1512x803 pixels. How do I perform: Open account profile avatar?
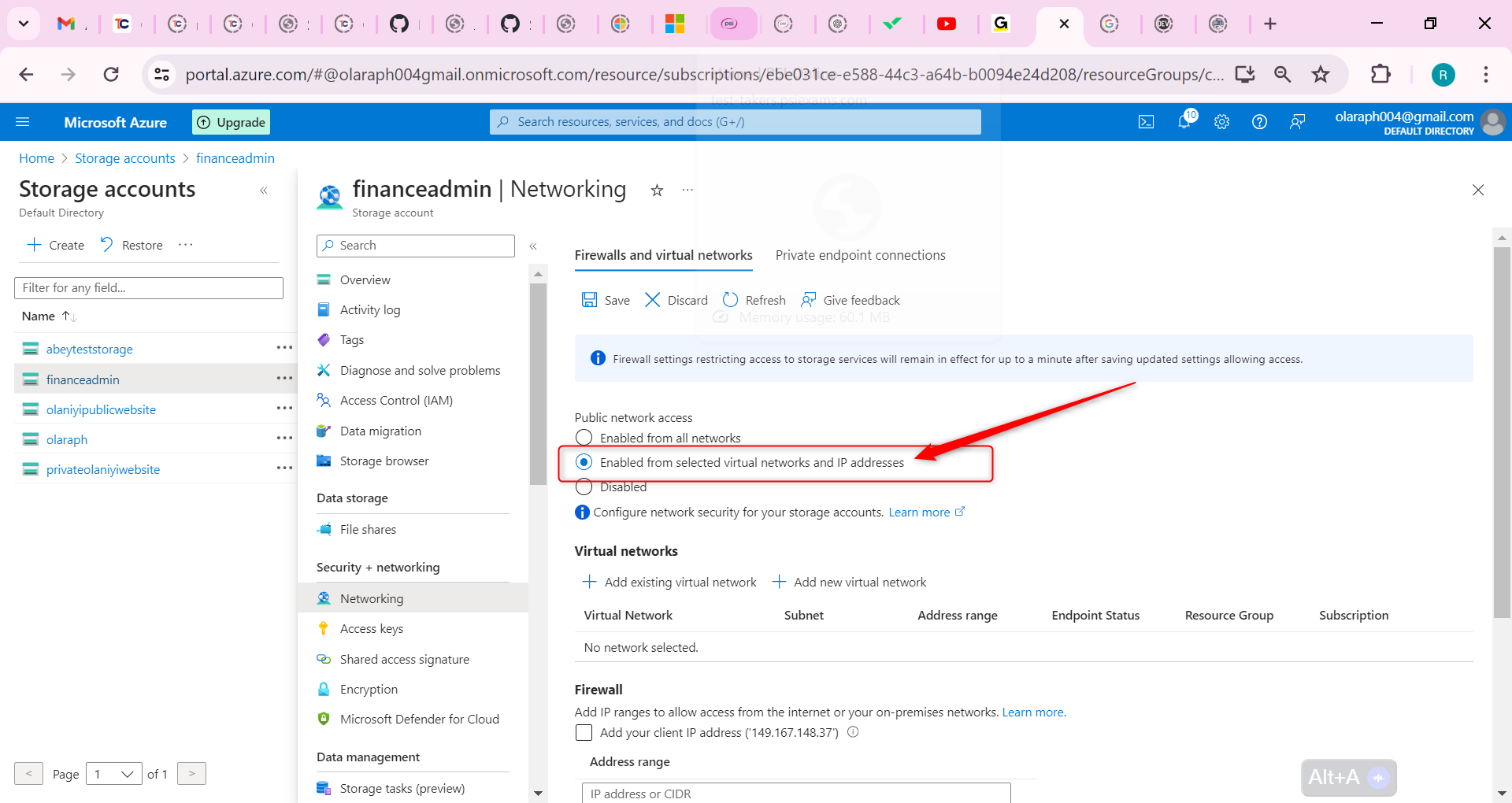(x=1492, y=122)
